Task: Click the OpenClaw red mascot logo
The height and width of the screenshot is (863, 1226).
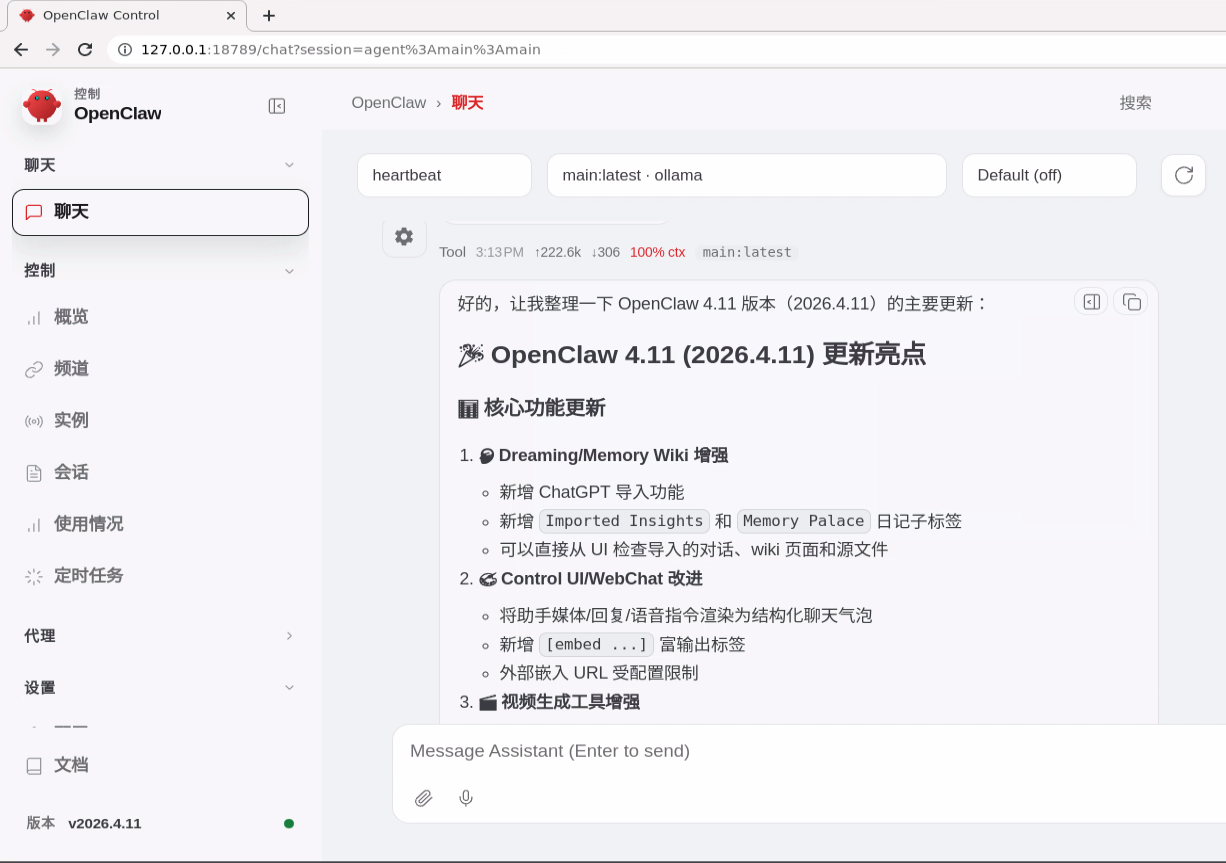Action: coord(42,104)
